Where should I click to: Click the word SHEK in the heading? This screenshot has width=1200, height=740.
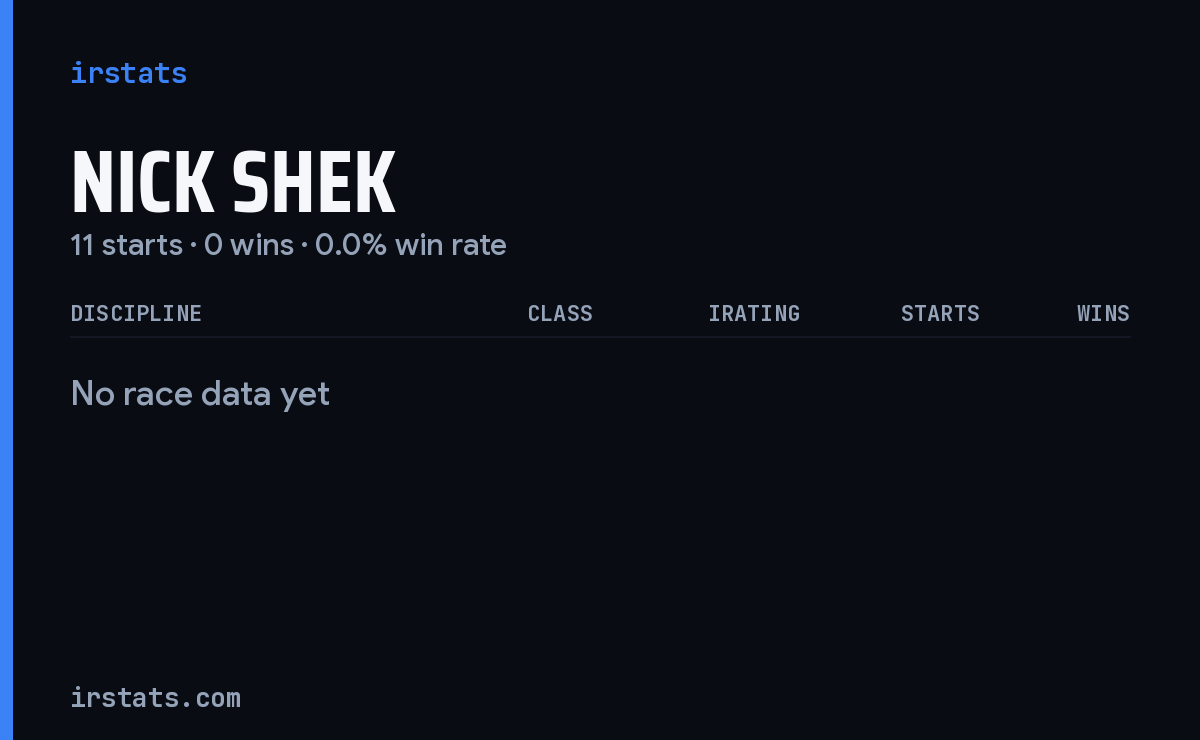tap(314, 183)
